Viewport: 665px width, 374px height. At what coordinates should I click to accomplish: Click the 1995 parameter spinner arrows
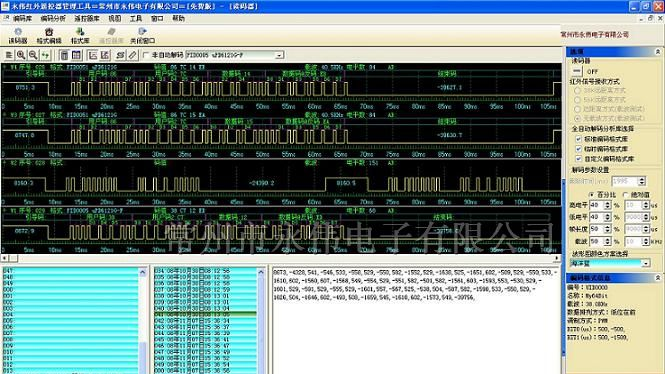pos(642,181)
